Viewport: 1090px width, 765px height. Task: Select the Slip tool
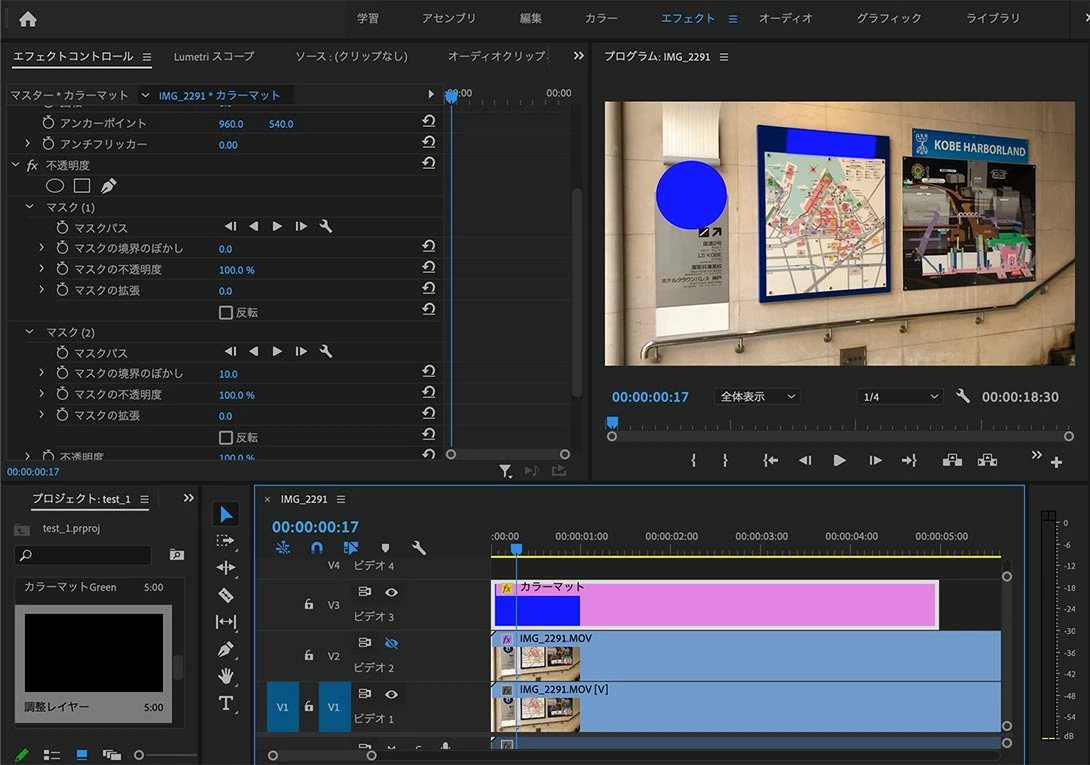(226, 622)
